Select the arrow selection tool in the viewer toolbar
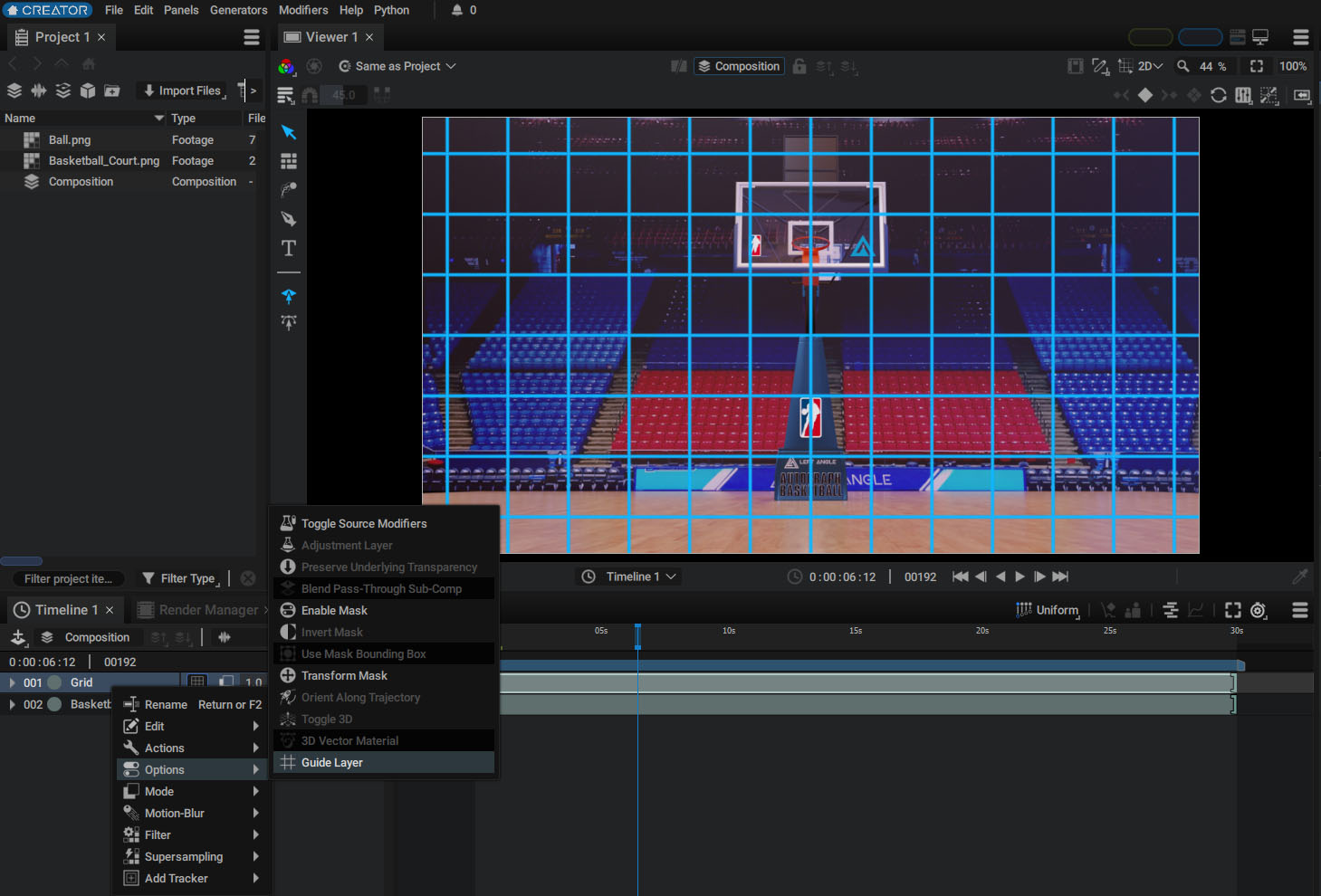 tap(289, 132)
